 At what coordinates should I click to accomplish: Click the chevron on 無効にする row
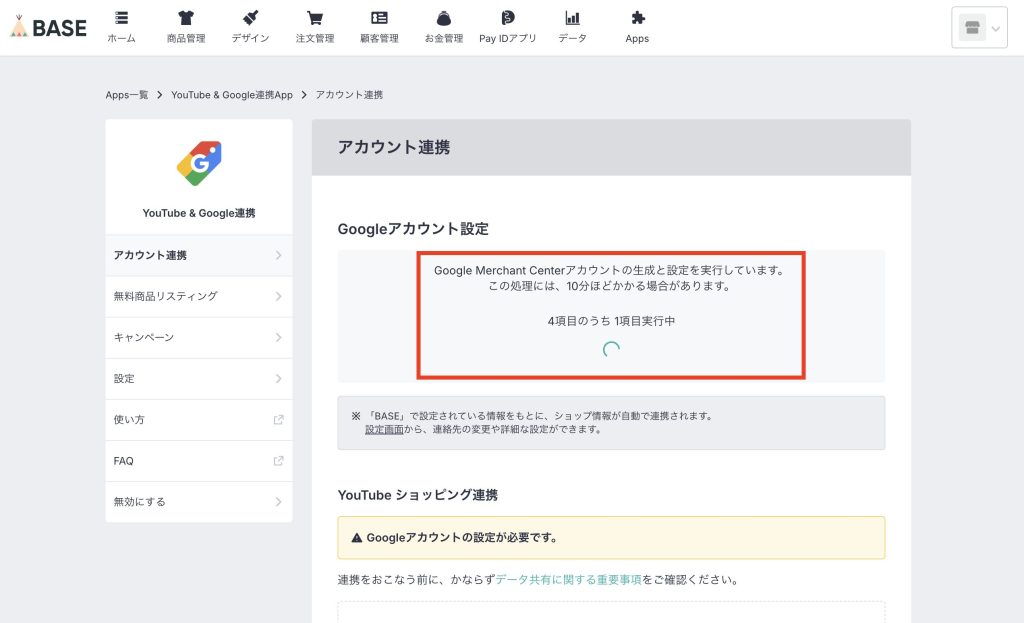279,502
